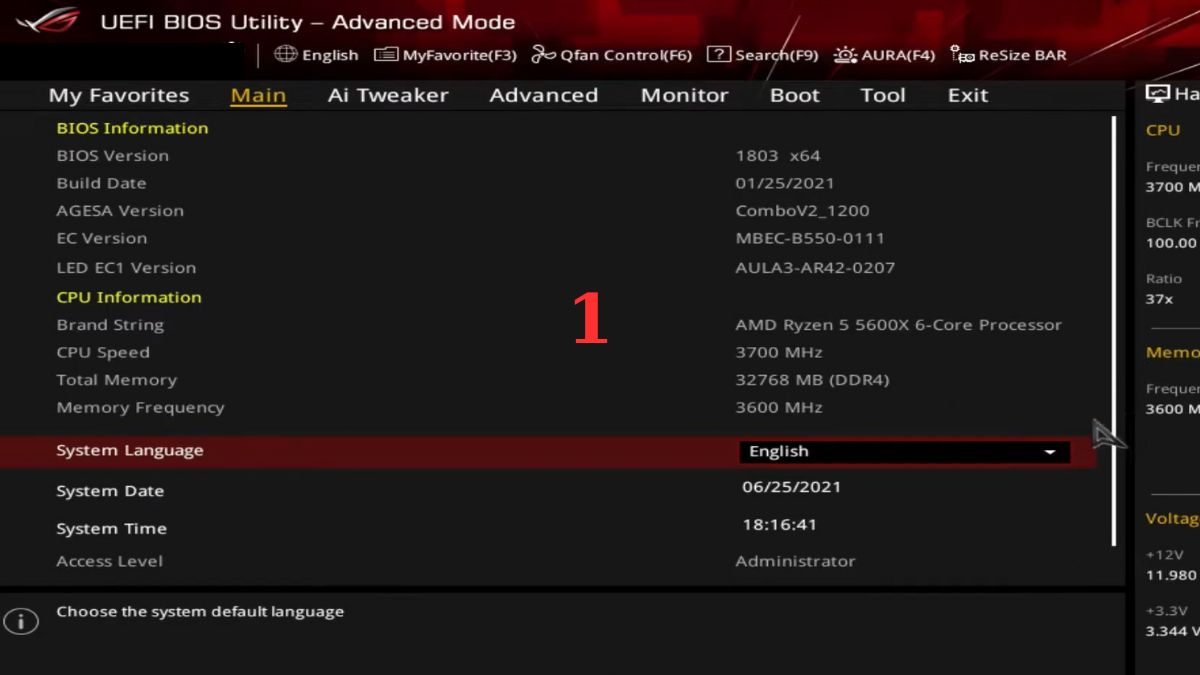The height and width of the screenshot is (675, 1200).
Task: Click the 'Choose the system default language' help text
Action: [x=200, y=612]
